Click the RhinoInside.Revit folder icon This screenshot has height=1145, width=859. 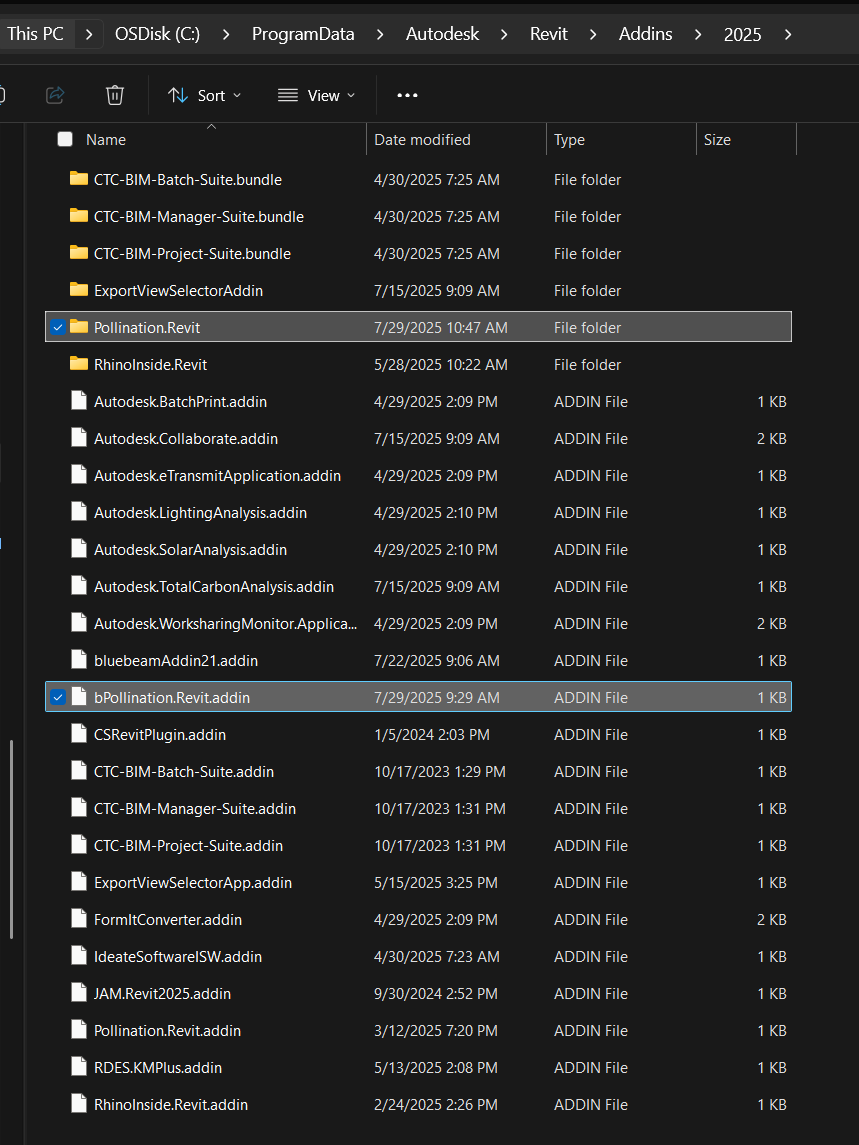(79, 364)
